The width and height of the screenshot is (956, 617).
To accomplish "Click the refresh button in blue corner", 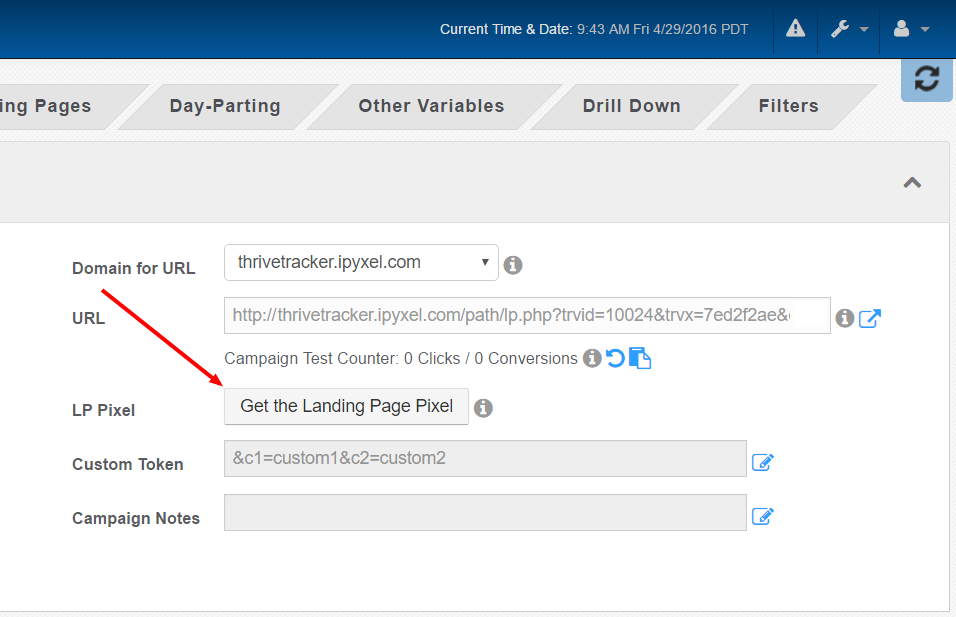I will (927, 79).
